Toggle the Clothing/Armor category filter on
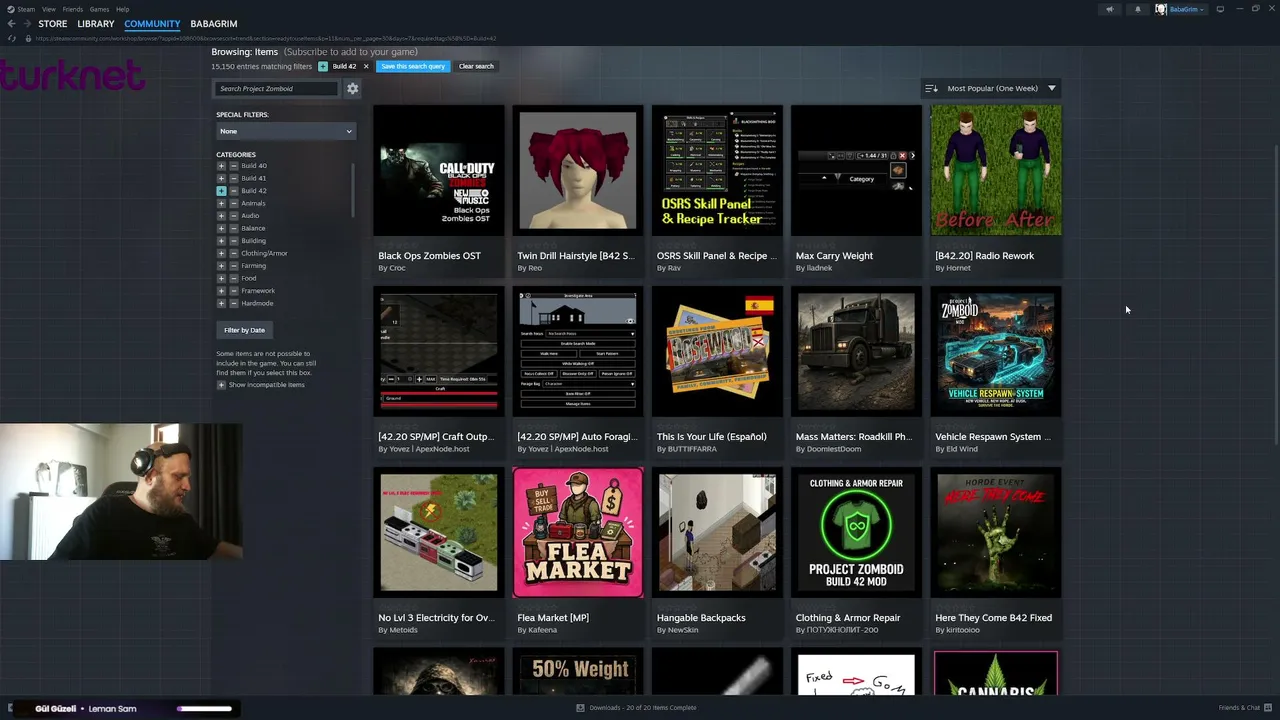Viewport: 1280px width, 720px height. (221, 253)
